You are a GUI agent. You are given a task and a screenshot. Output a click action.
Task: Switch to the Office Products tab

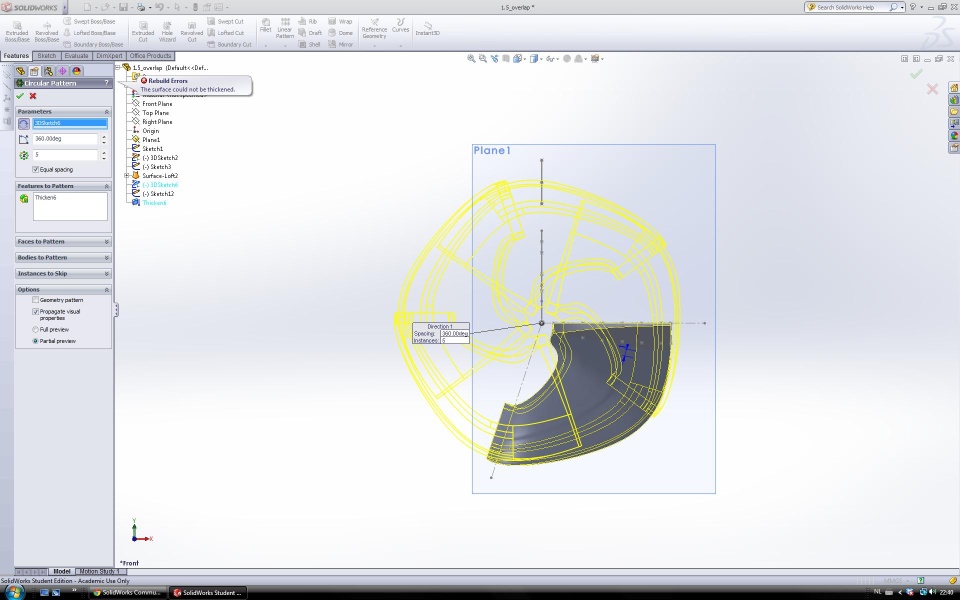click(x=151, y=56)
